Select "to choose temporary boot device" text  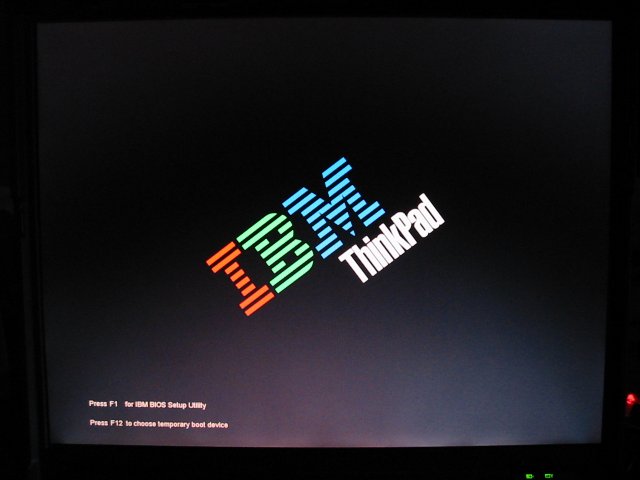point(177,424)
